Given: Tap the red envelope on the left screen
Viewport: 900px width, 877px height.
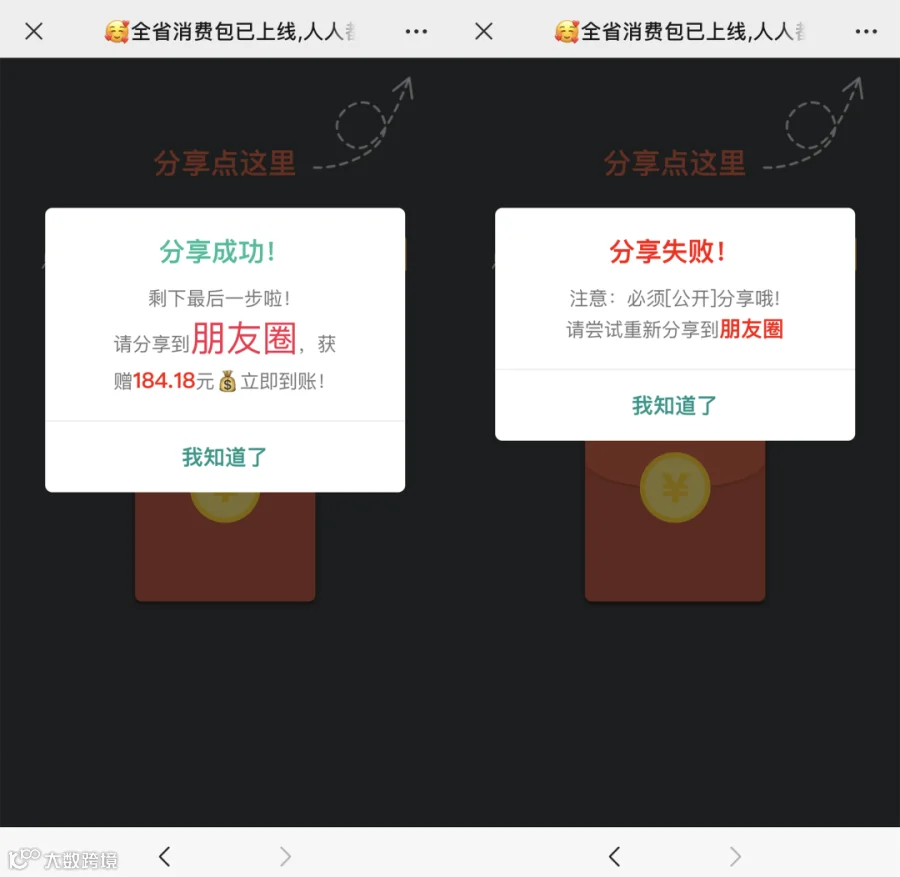Looking at the screenshot, I should pyautogui.click(x=225, y=546).
